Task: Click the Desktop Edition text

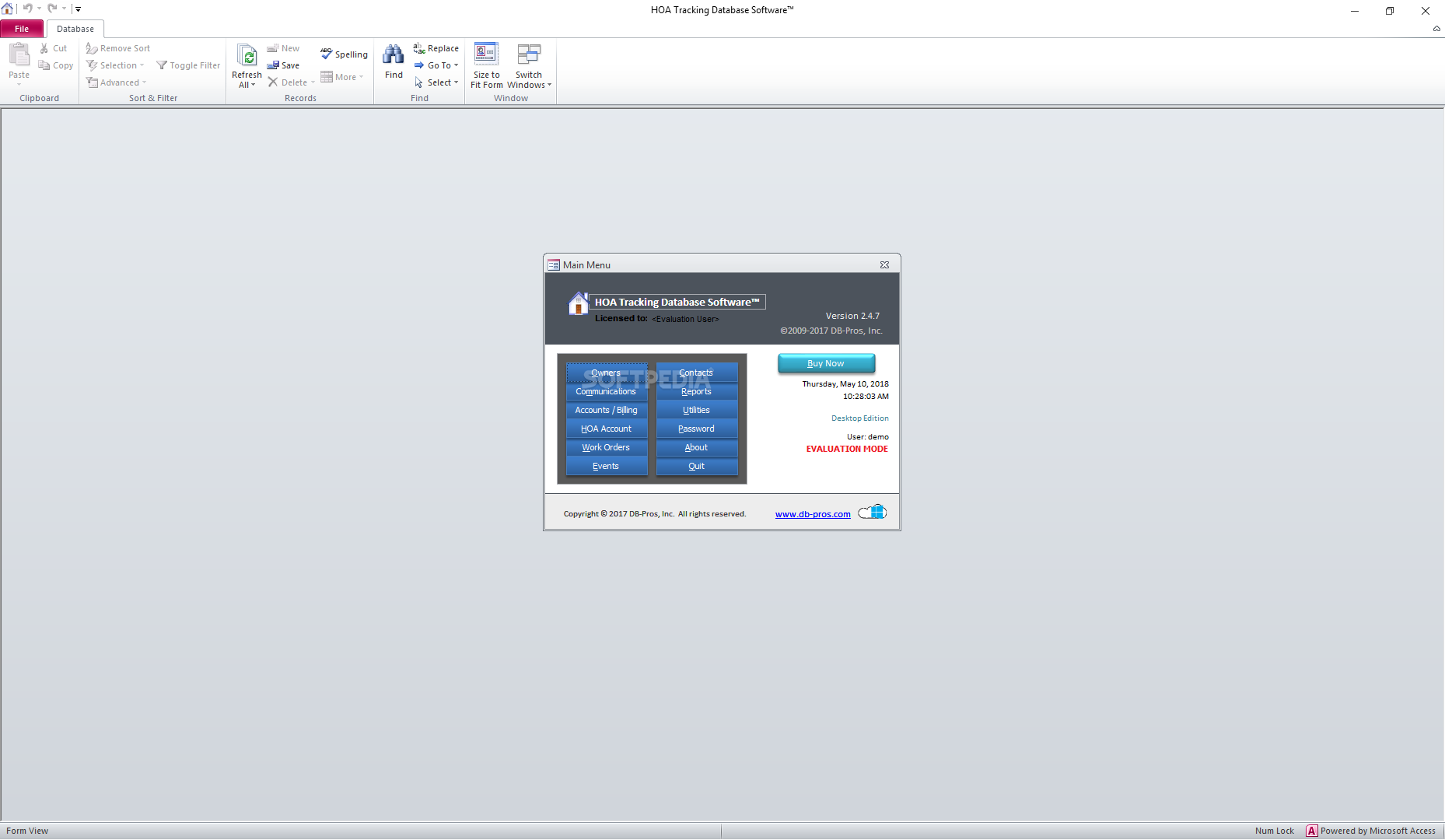Action: click(859, 418)
